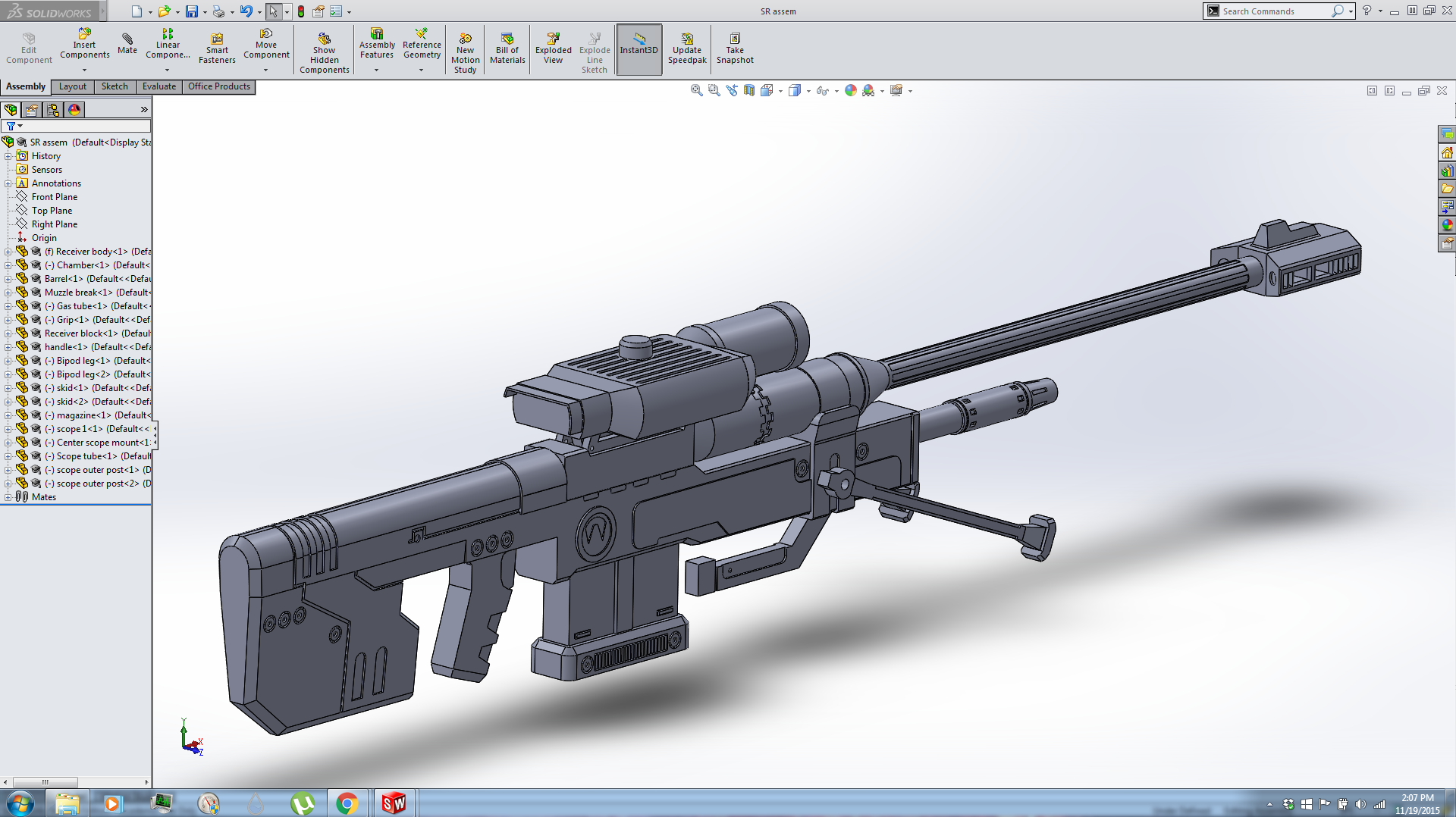
Task: Click the Insert Components tool
Action: pos(84,45)
